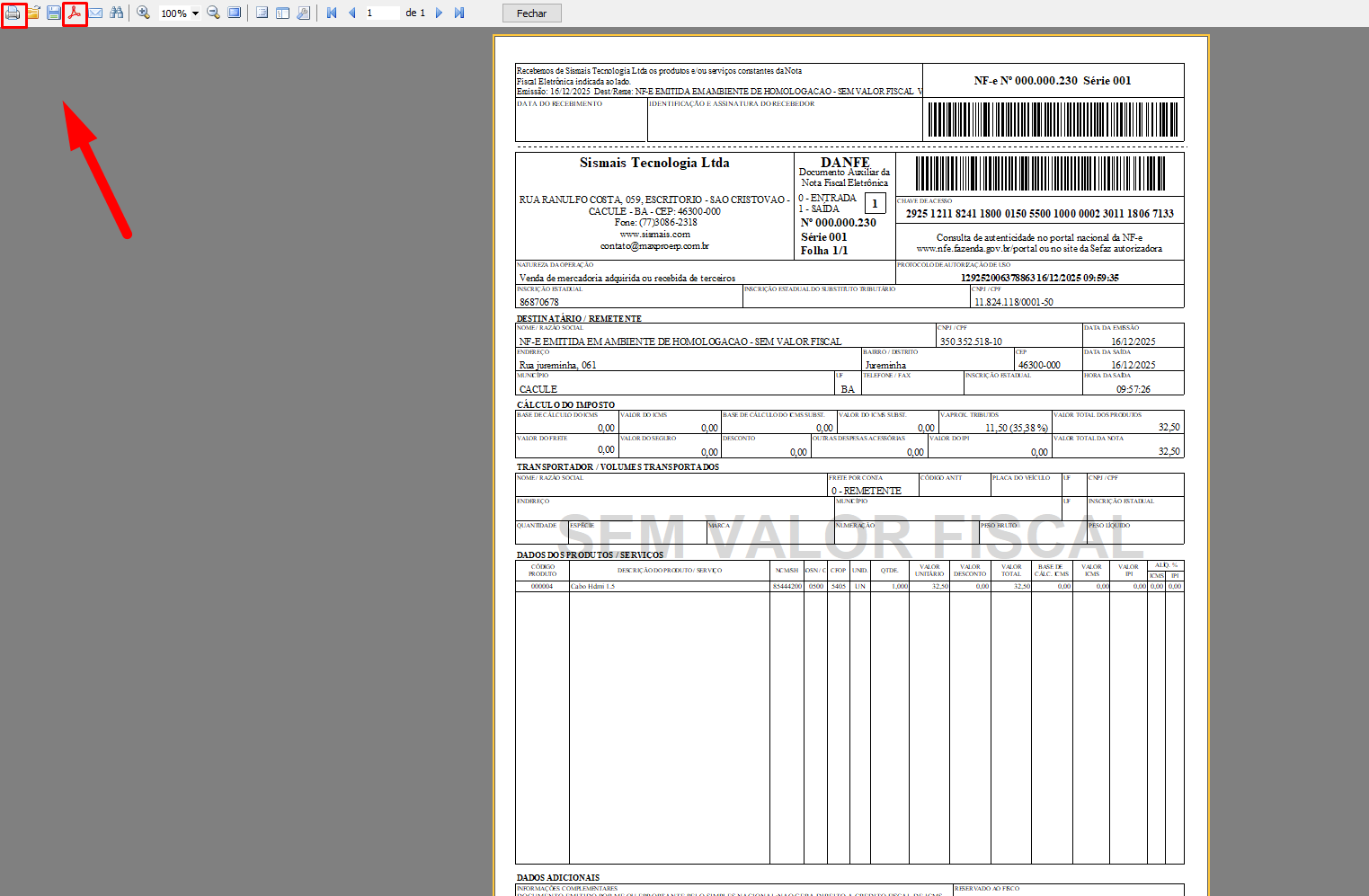Zoom in with the magnifier plus icon
The width and height of the screenshot is (1369, 896).
click(143, 13)
